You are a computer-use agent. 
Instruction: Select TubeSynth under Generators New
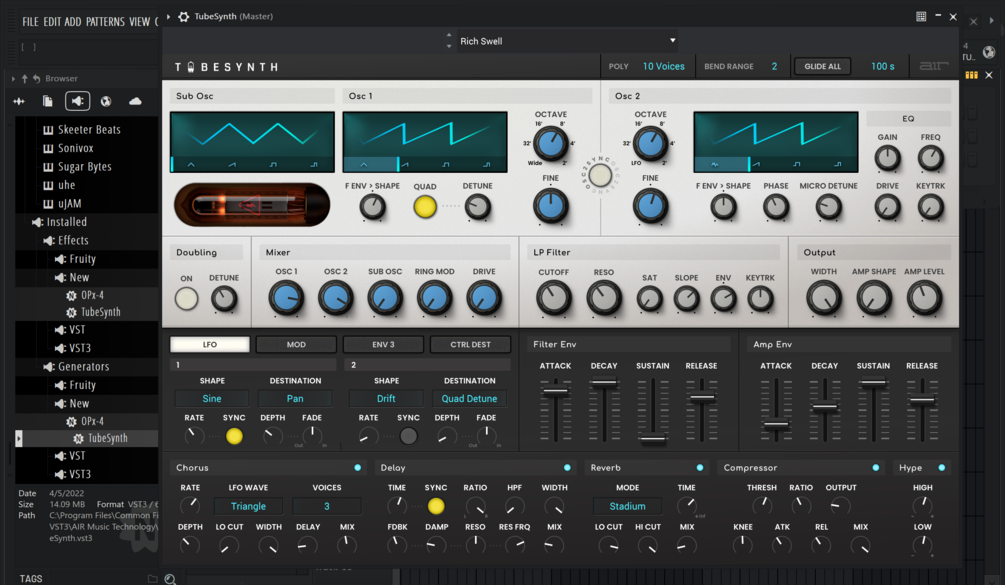click(x=101, y=438)
